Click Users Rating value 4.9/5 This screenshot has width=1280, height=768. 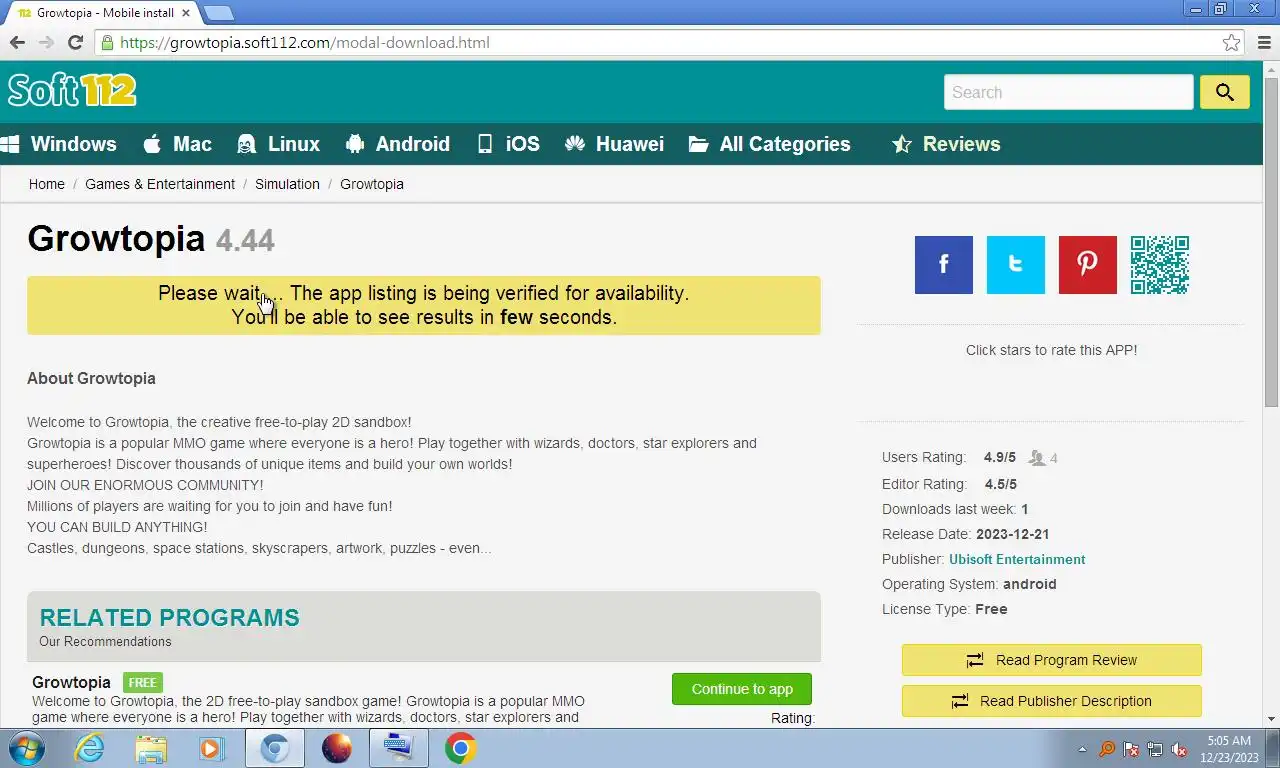pyautogui.click(x=999, y=457)
